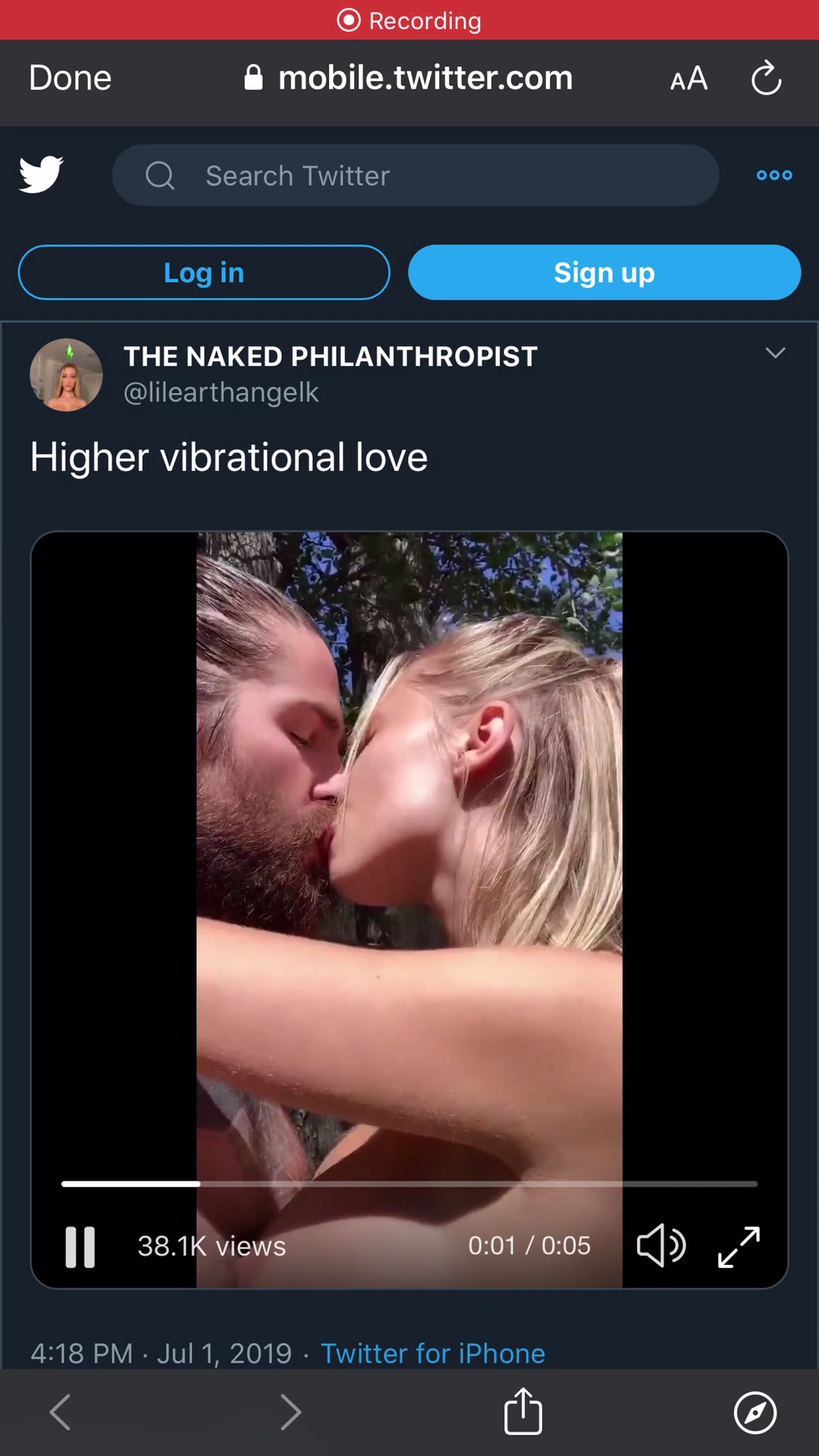Seek along the video progress bar
The height and width of the screenshot is (1456, 819).
pos(409,1183)
